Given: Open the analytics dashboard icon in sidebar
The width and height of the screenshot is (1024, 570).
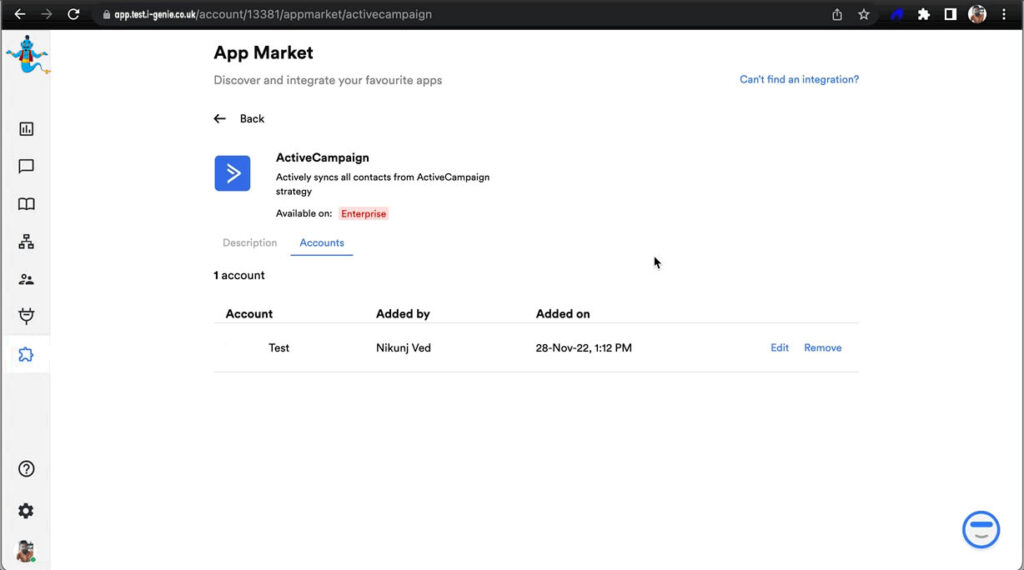Looking at the screenshot, I should (x=26, y=129).
